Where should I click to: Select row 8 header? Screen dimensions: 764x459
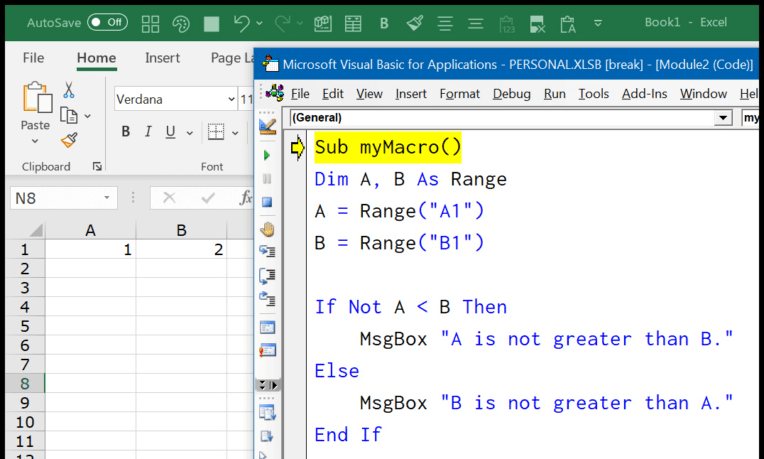(x=24, y=384)
